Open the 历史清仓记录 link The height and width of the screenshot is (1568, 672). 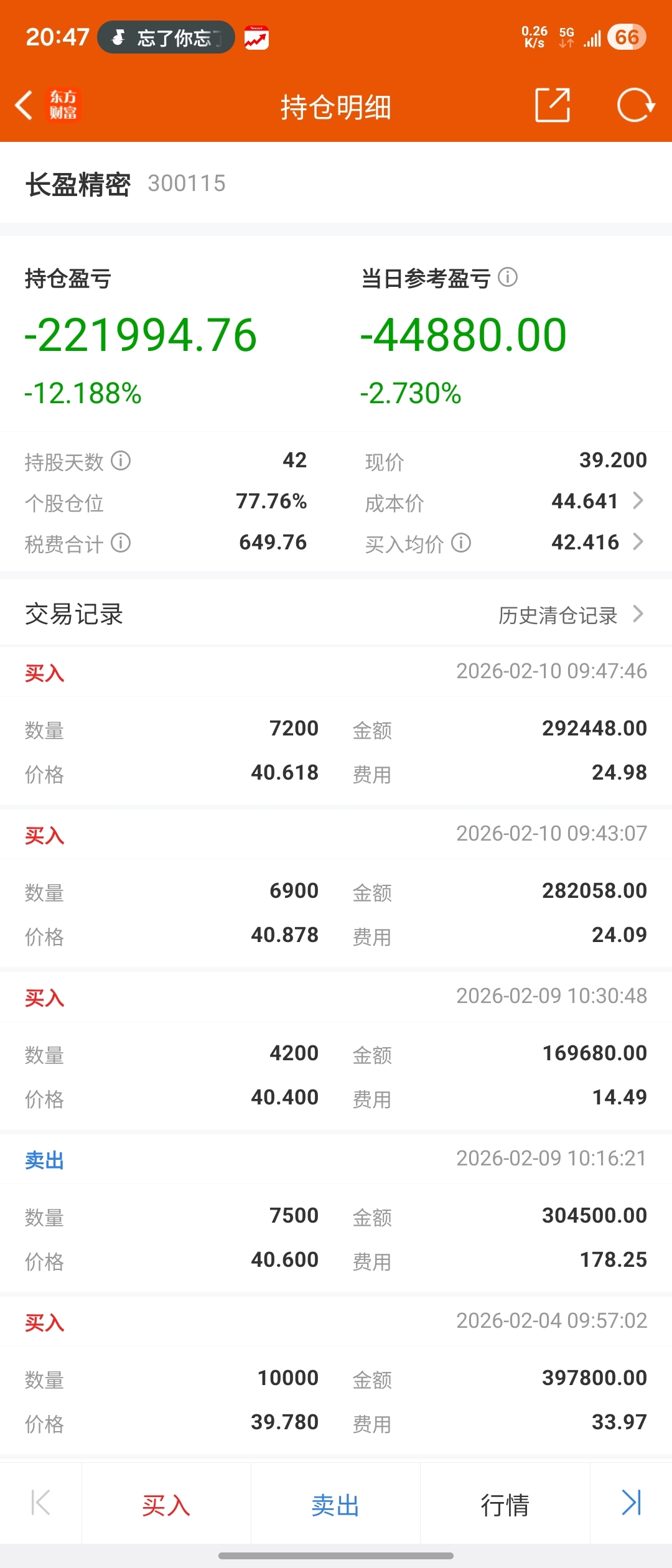click(558, 615)
